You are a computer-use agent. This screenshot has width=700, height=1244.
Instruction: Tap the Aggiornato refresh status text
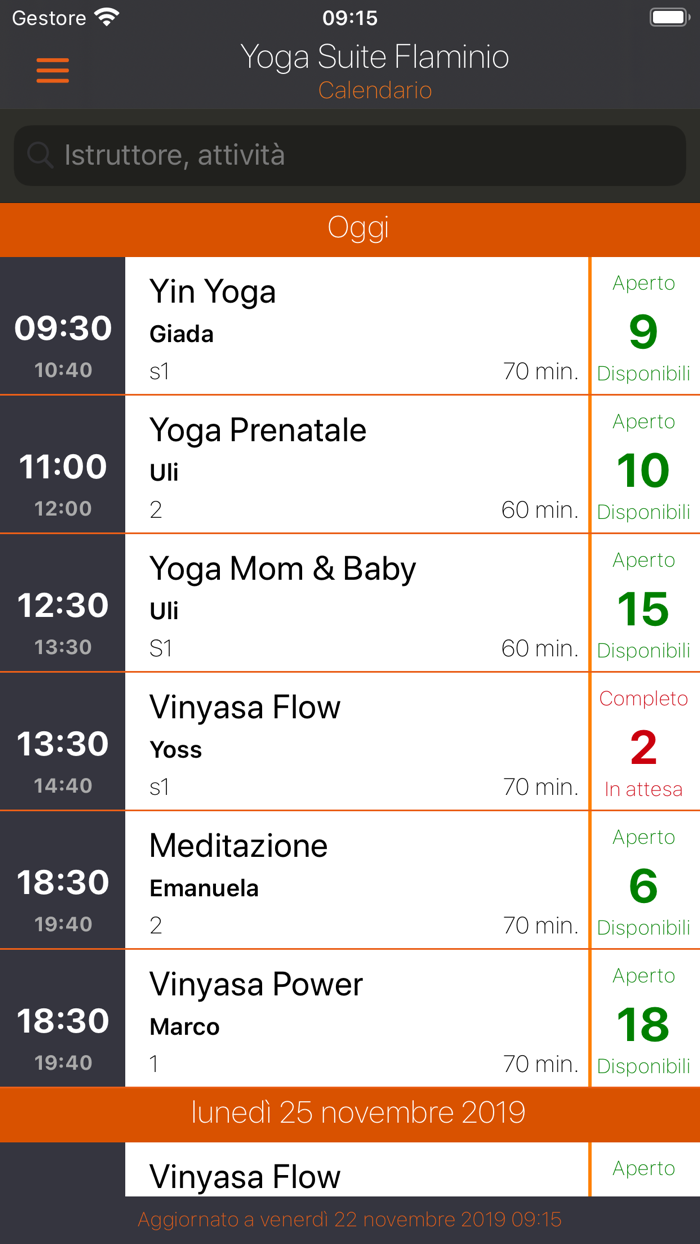[x=350, y=1219]
